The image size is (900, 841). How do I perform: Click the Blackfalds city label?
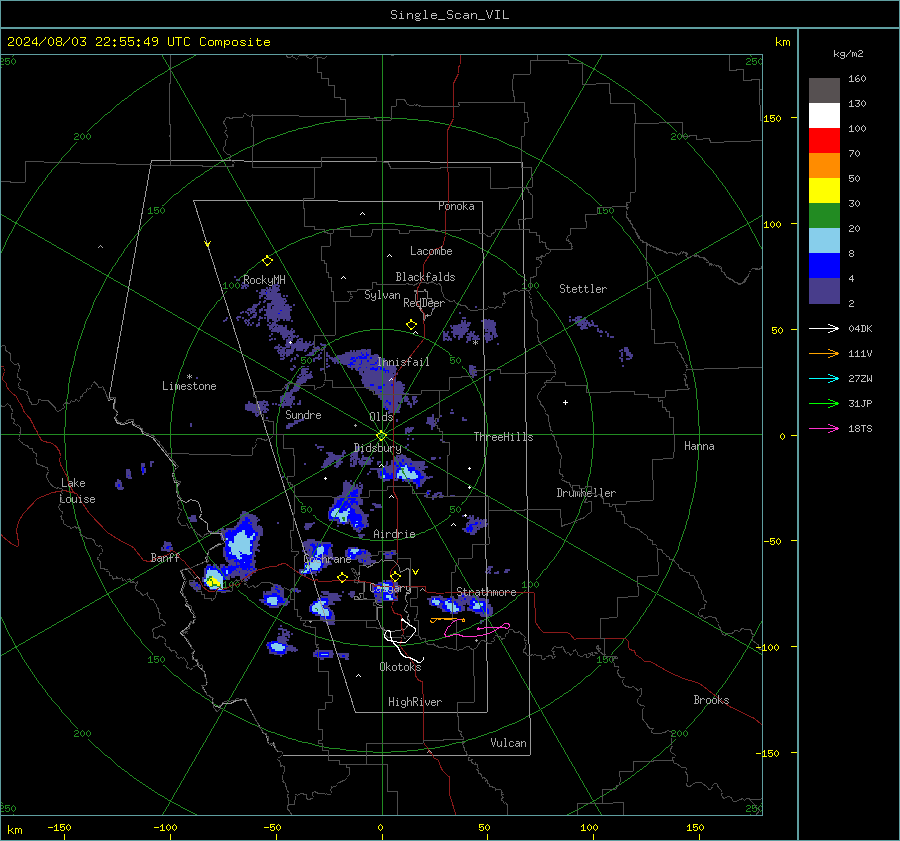tap(425, 277)
